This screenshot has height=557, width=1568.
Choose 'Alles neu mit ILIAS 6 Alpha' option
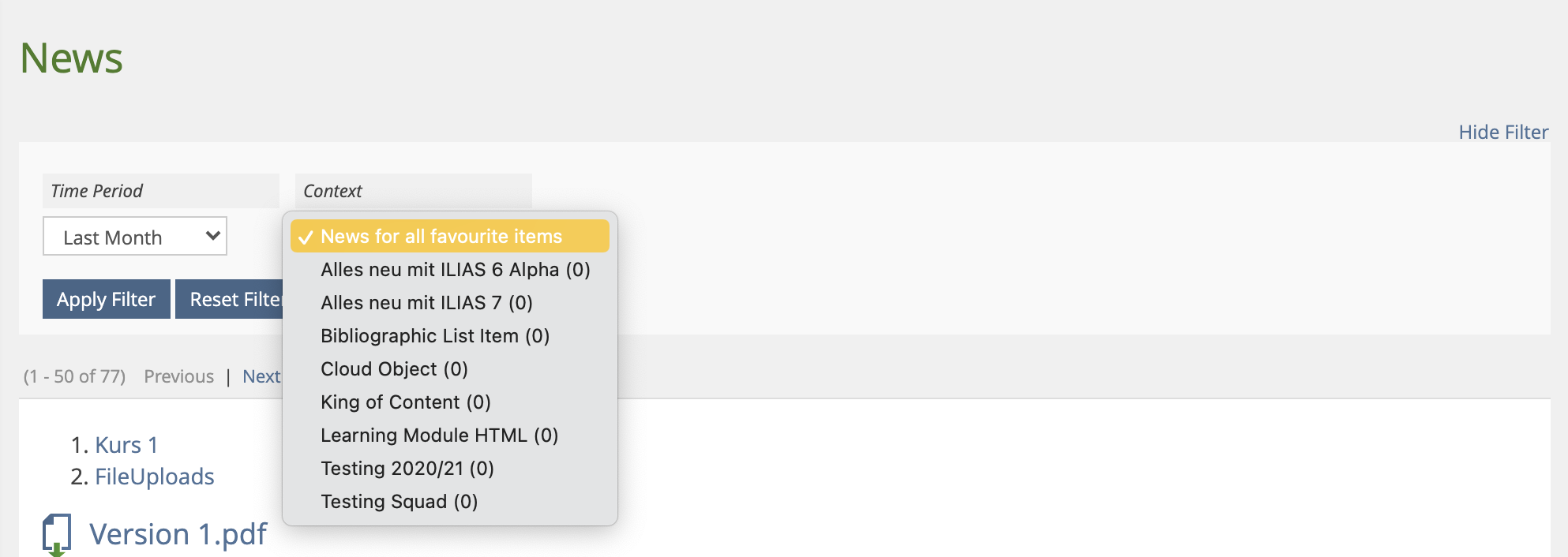point(455,270)
